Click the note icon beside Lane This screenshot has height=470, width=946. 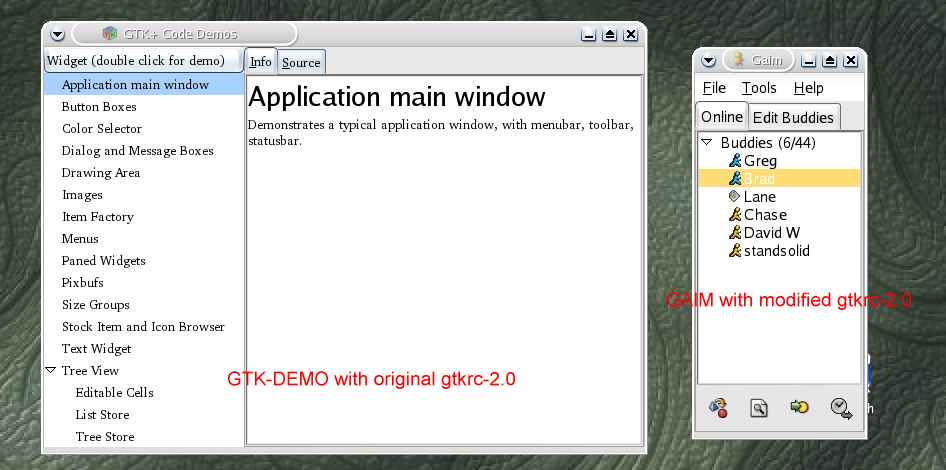coord(734,196)
